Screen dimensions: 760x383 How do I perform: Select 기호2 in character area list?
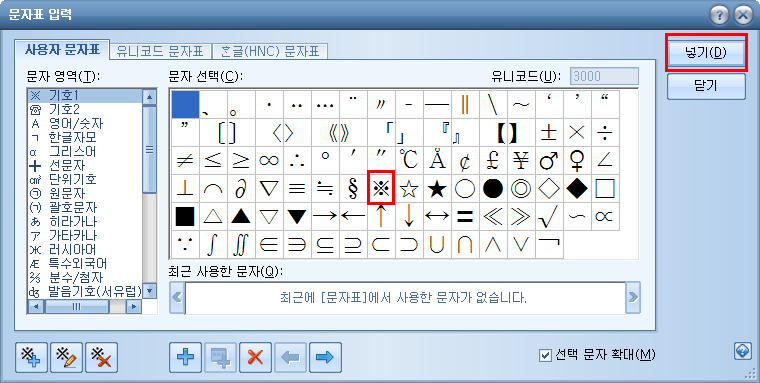(85, 110)
